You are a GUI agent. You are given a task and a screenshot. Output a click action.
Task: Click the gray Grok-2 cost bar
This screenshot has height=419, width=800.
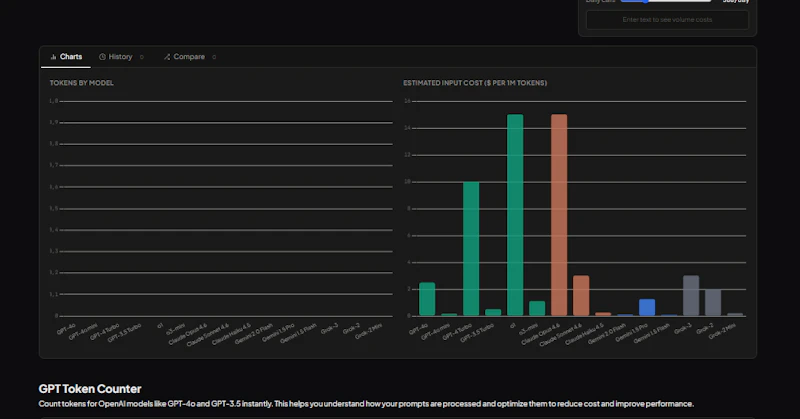(713, 302)
